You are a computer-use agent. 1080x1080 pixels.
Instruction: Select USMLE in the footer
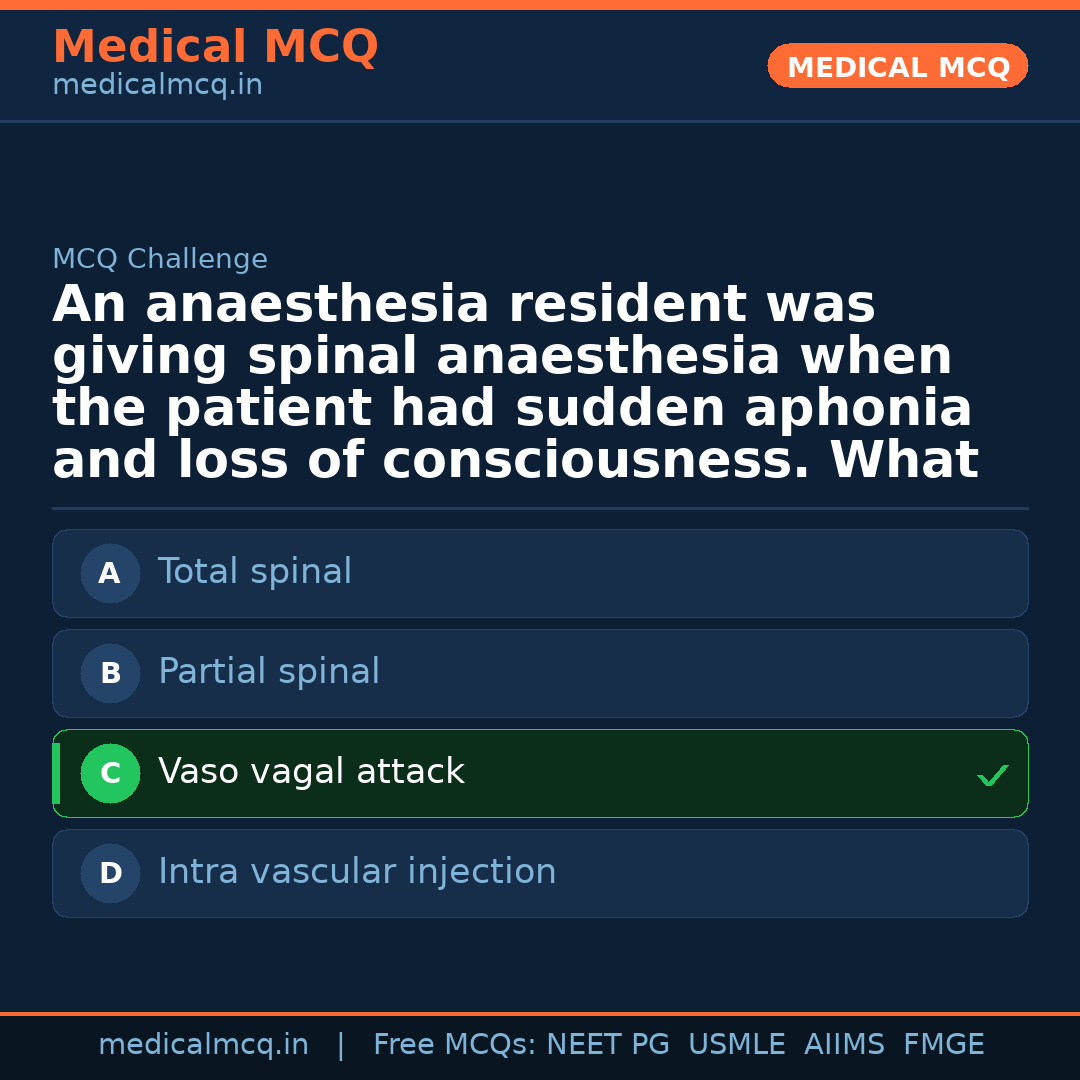tap(736, 1045)
